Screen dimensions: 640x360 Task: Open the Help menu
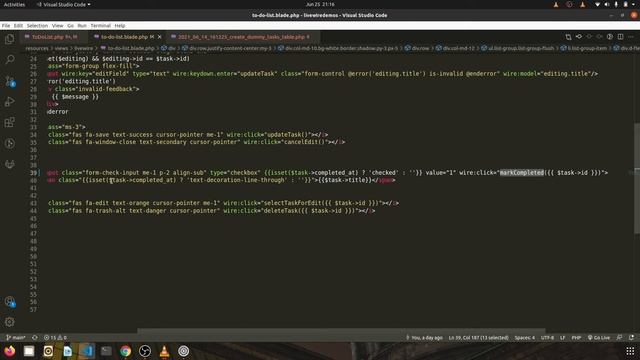120,25
